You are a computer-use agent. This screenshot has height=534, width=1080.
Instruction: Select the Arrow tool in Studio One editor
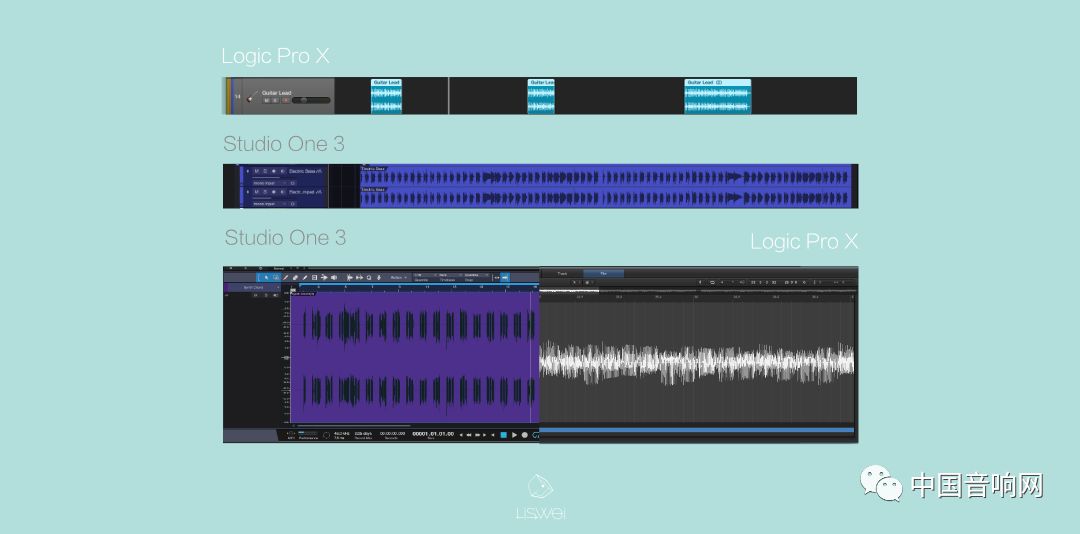click(x=266, y=278)
